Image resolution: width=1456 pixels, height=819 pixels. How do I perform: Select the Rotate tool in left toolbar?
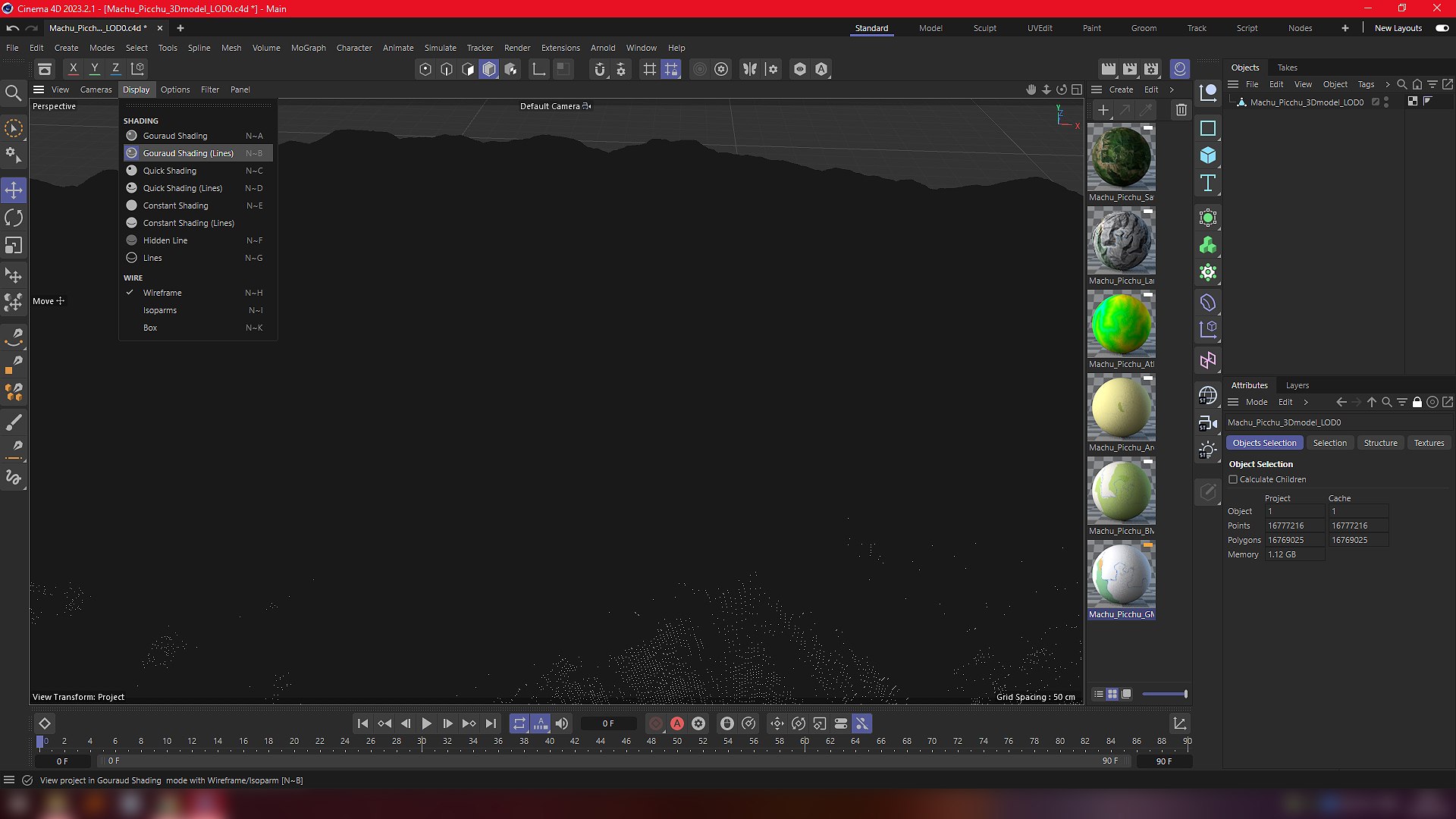(14, 218)
